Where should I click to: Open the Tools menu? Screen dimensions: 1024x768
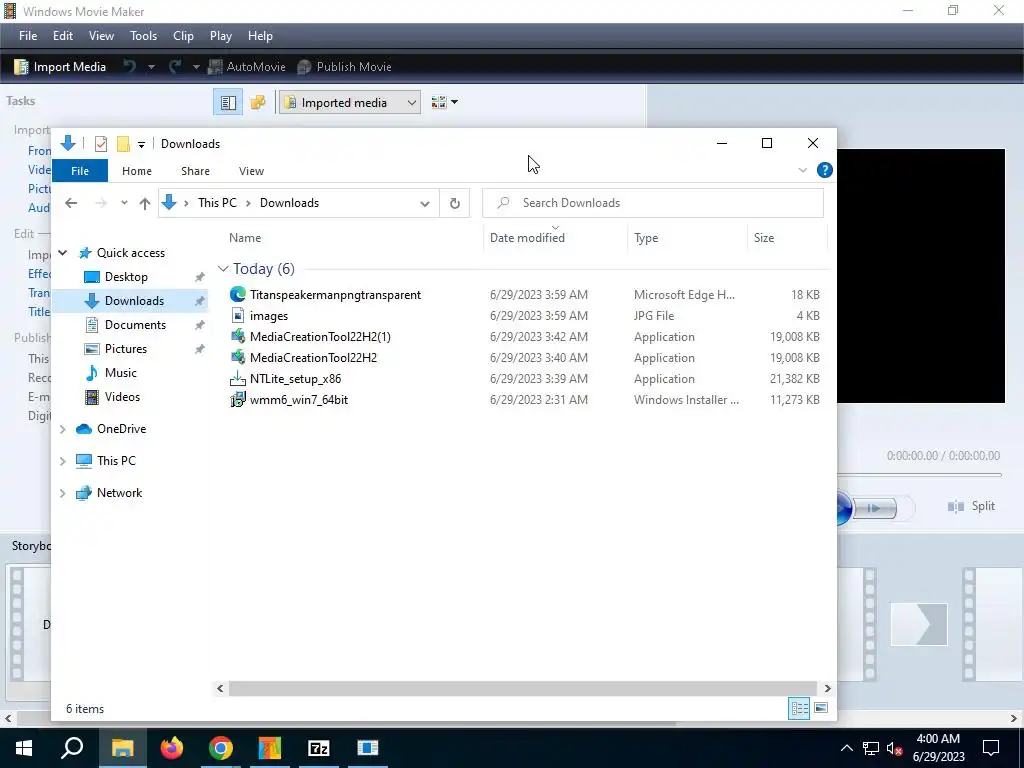tap(143, 36)
